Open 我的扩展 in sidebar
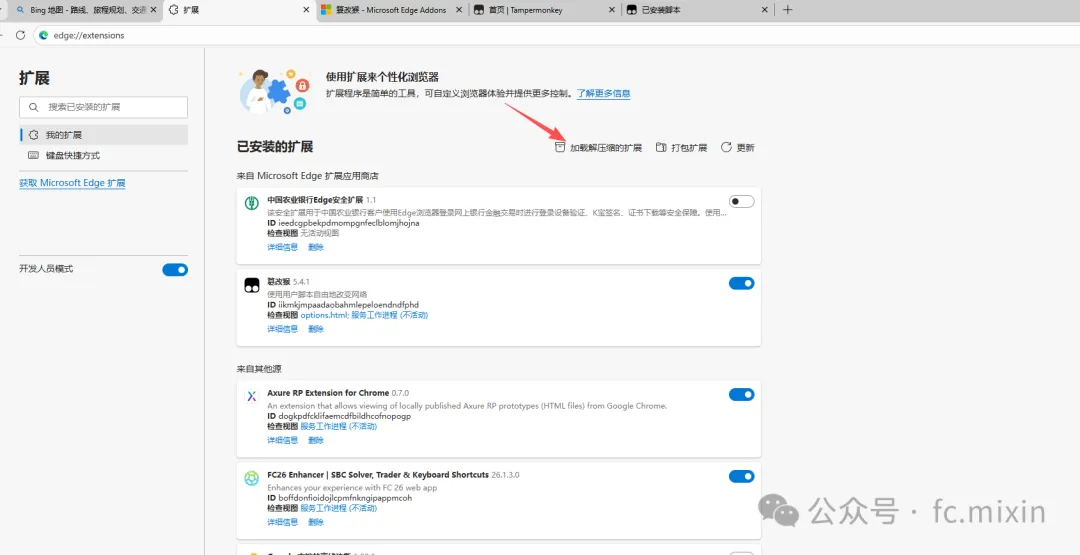Viewport: 1080px width, 555px height. coord(103,135)
